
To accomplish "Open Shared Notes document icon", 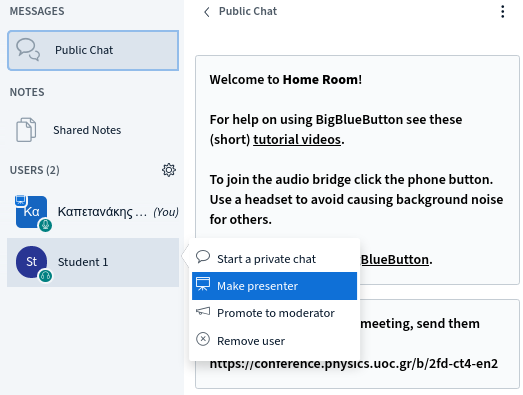I will click(x=26, y=130).
